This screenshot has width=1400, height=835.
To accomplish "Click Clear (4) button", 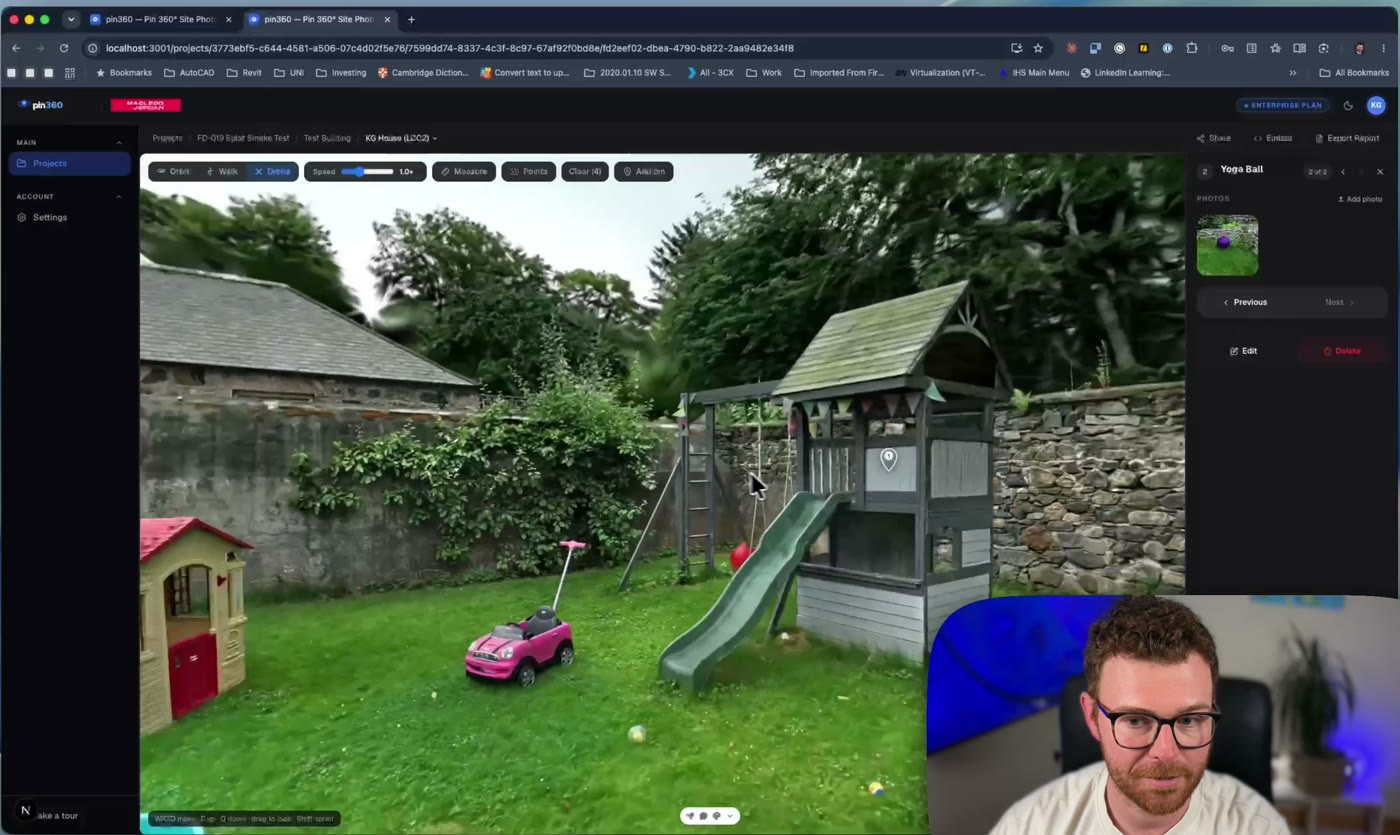I will pyautogui.click(x=585, y=171).
